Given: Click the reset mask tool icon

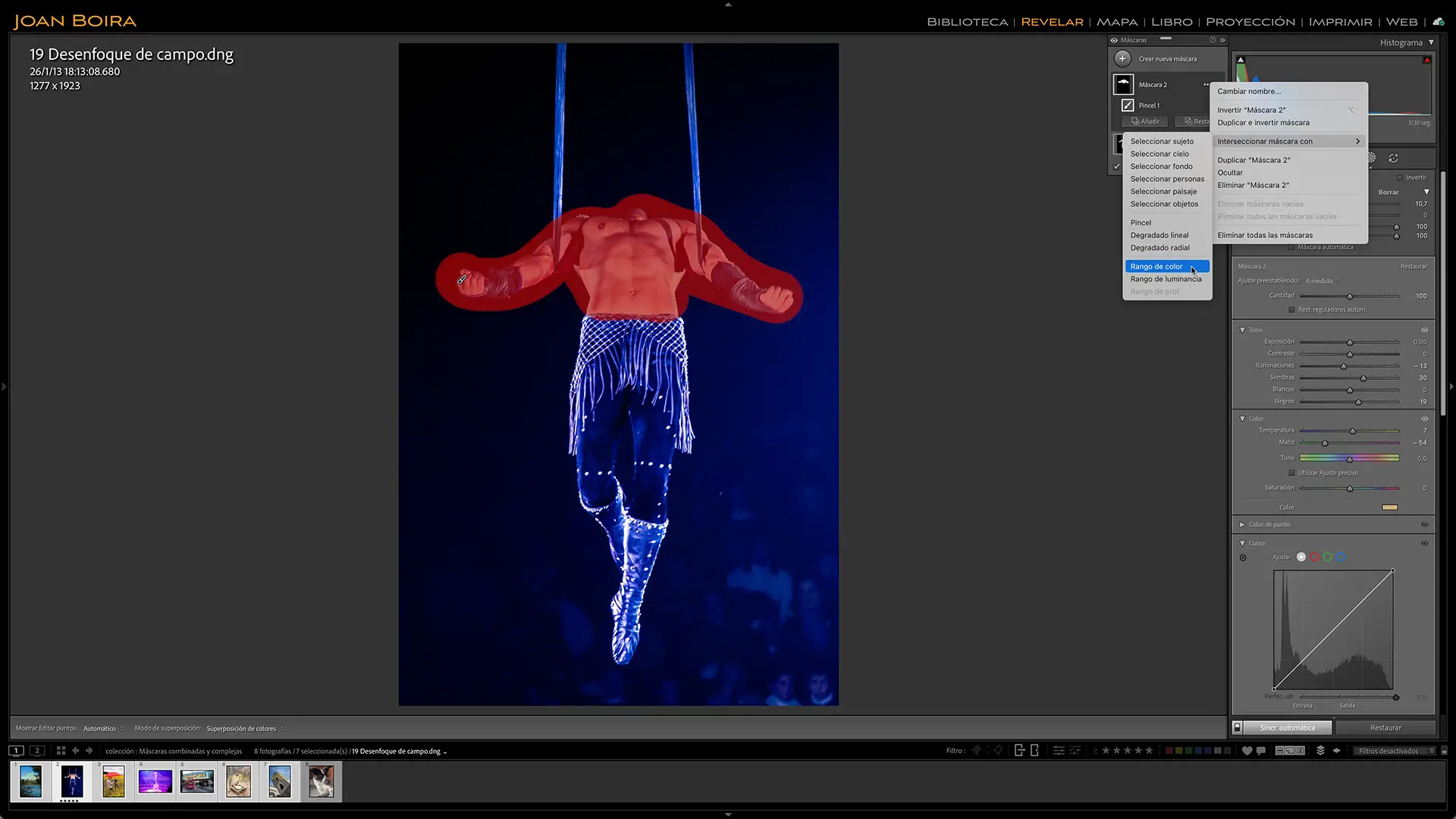Looking at the screenshot, I should [x=1393, y=158].
